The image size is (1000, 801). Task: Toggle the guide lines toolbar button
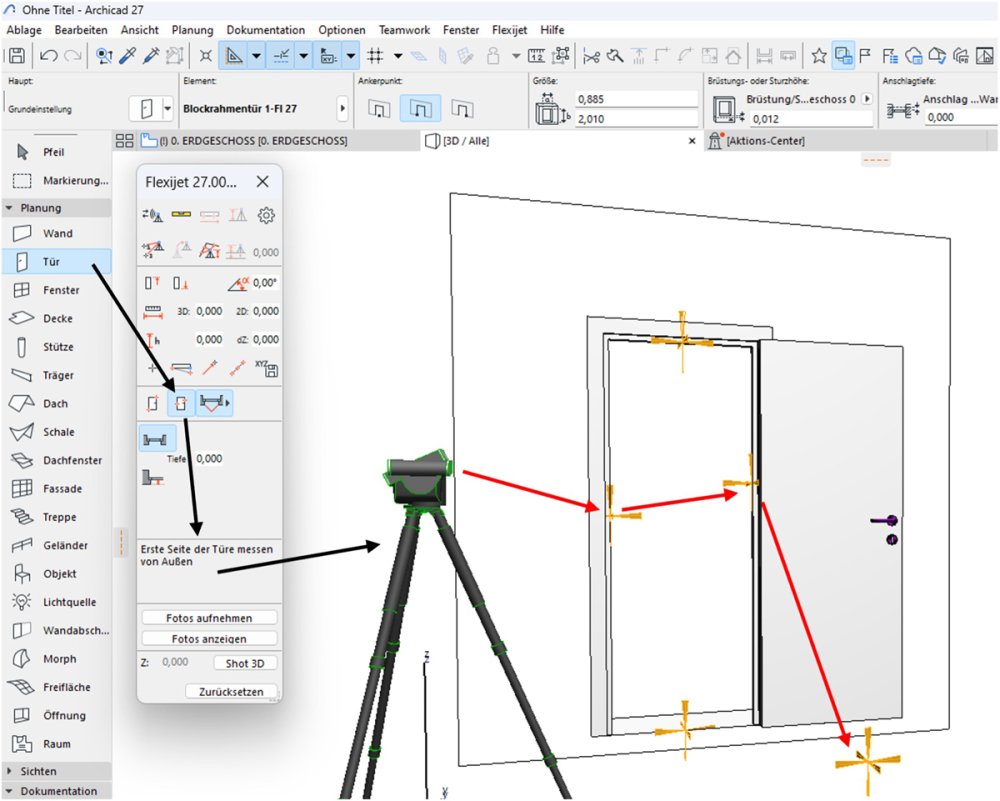coord(234,56)
